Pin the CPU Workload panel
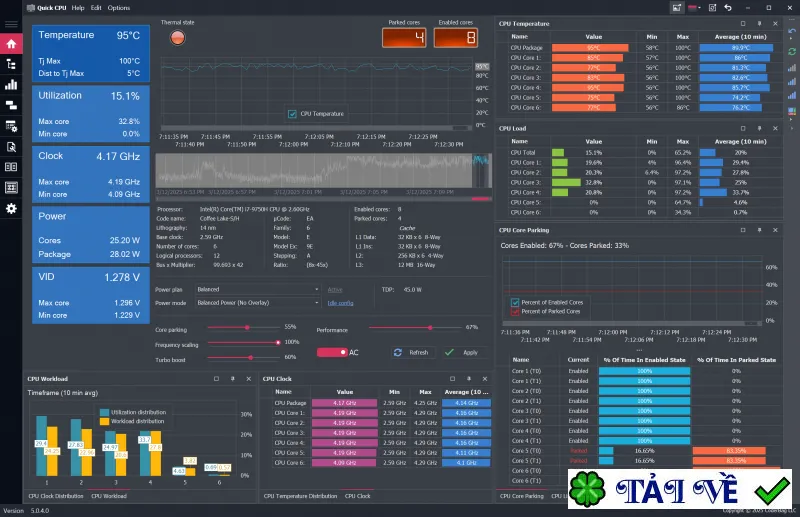 (233, 379)
